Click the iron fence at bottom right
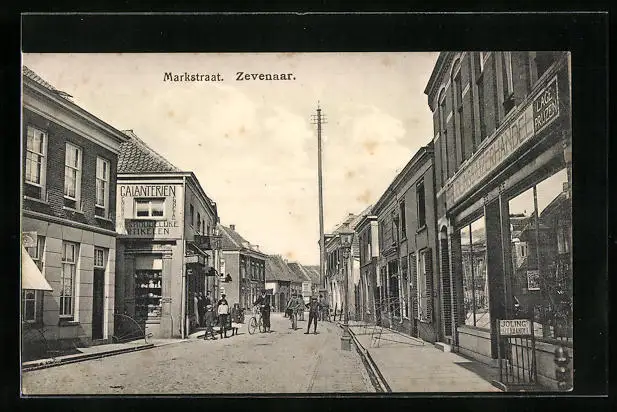This screenshot has height=412, width=617. (518, 358)
